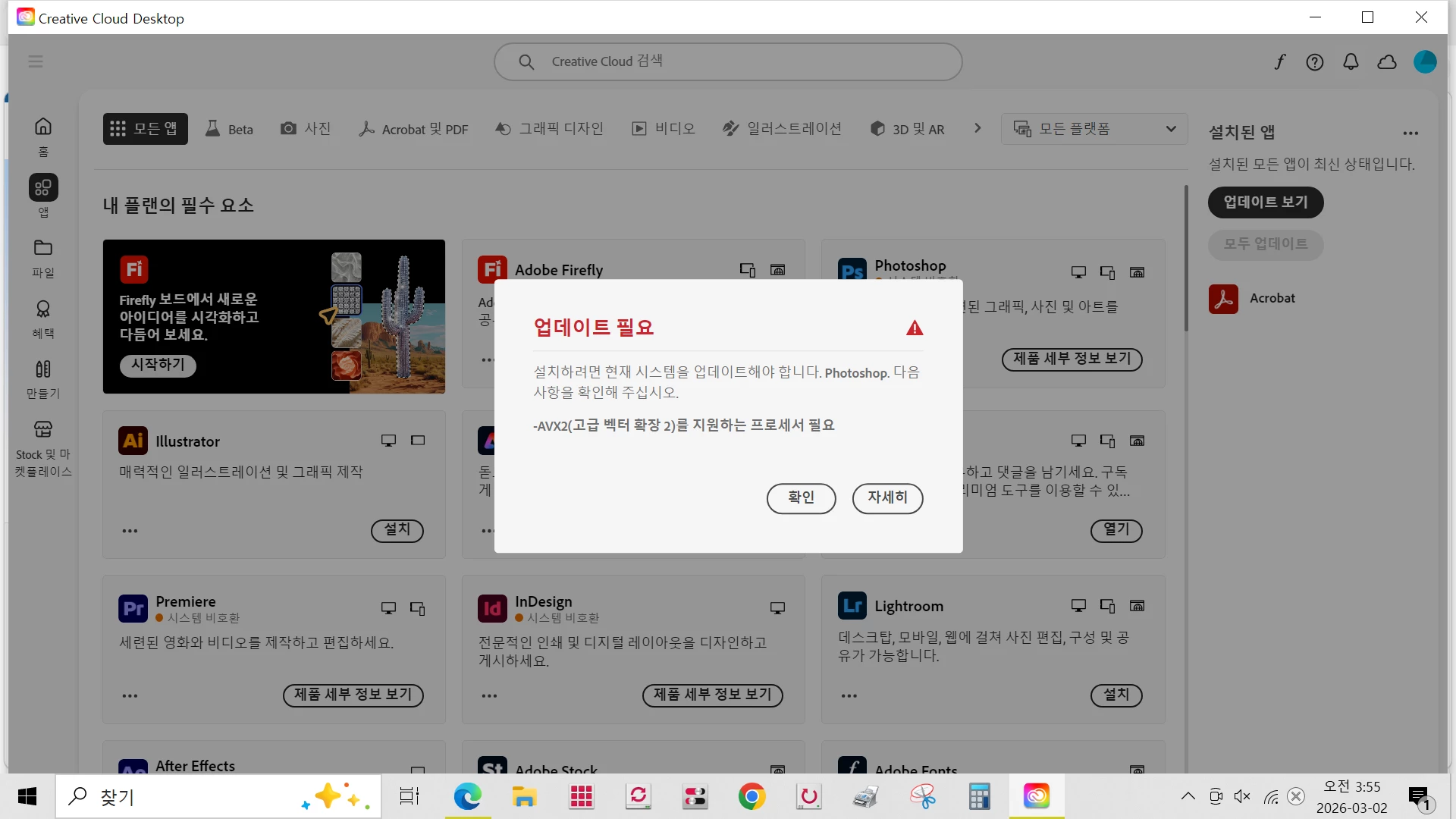Click the 자세히 button in dialog
This screenshot has width=1456, height=819.
pos(887,498)
